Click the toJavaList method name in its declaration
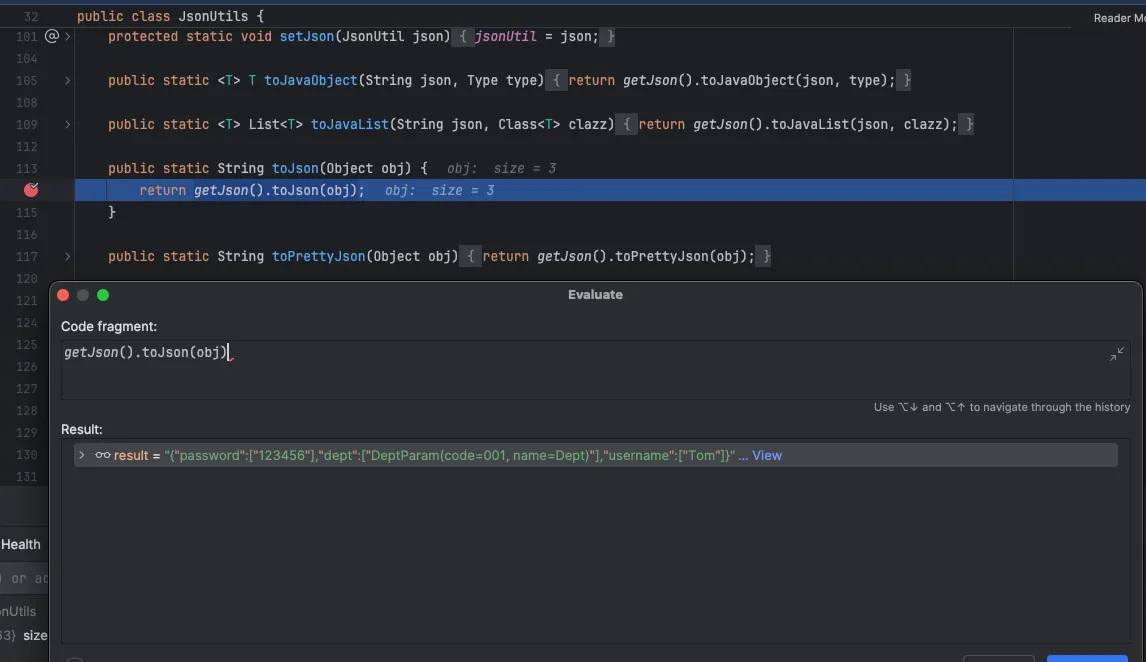 pyautogui.click(x=349, y=124)
